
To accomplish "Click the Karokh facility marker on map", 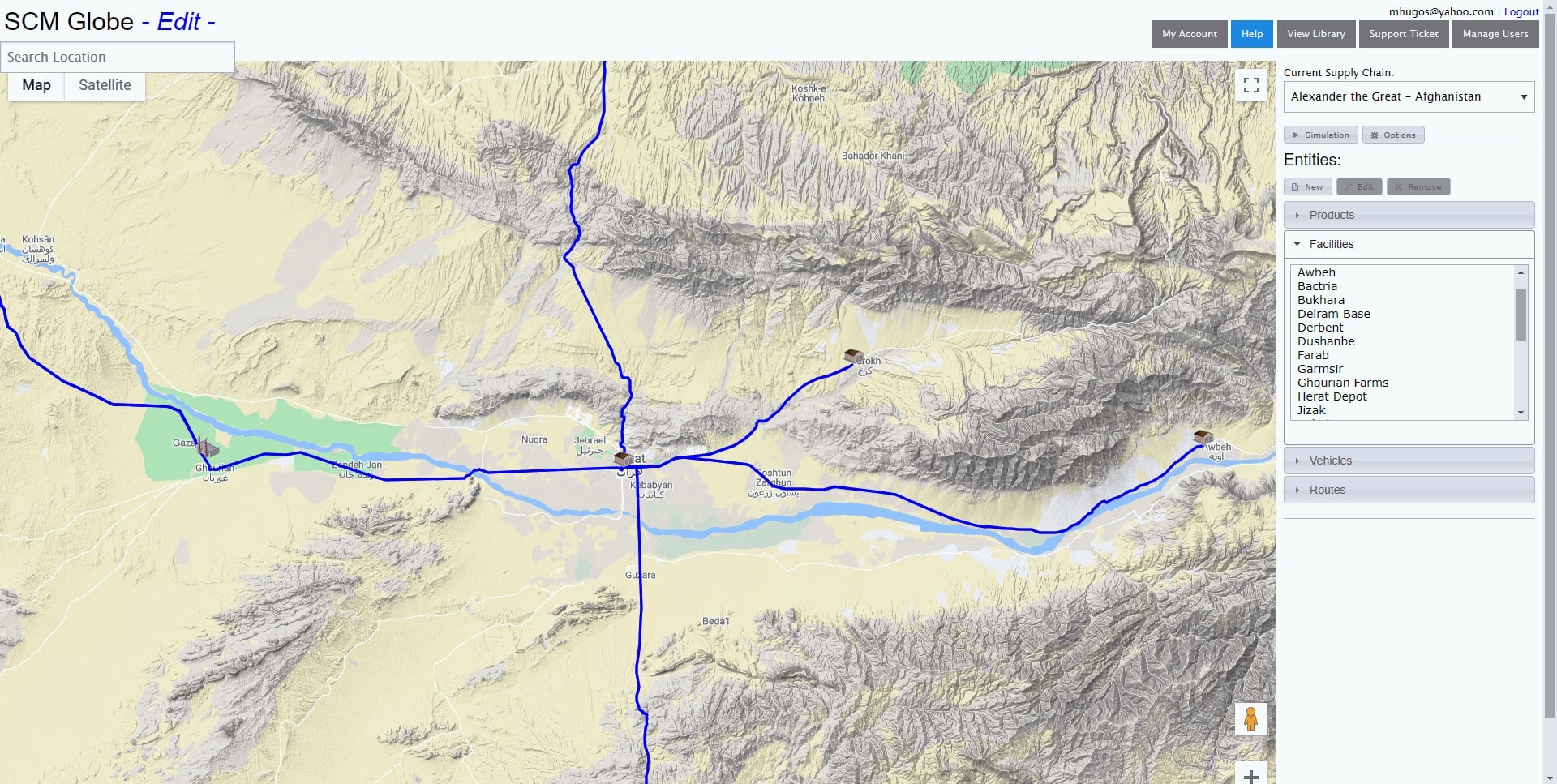I will tap(853, 355).
